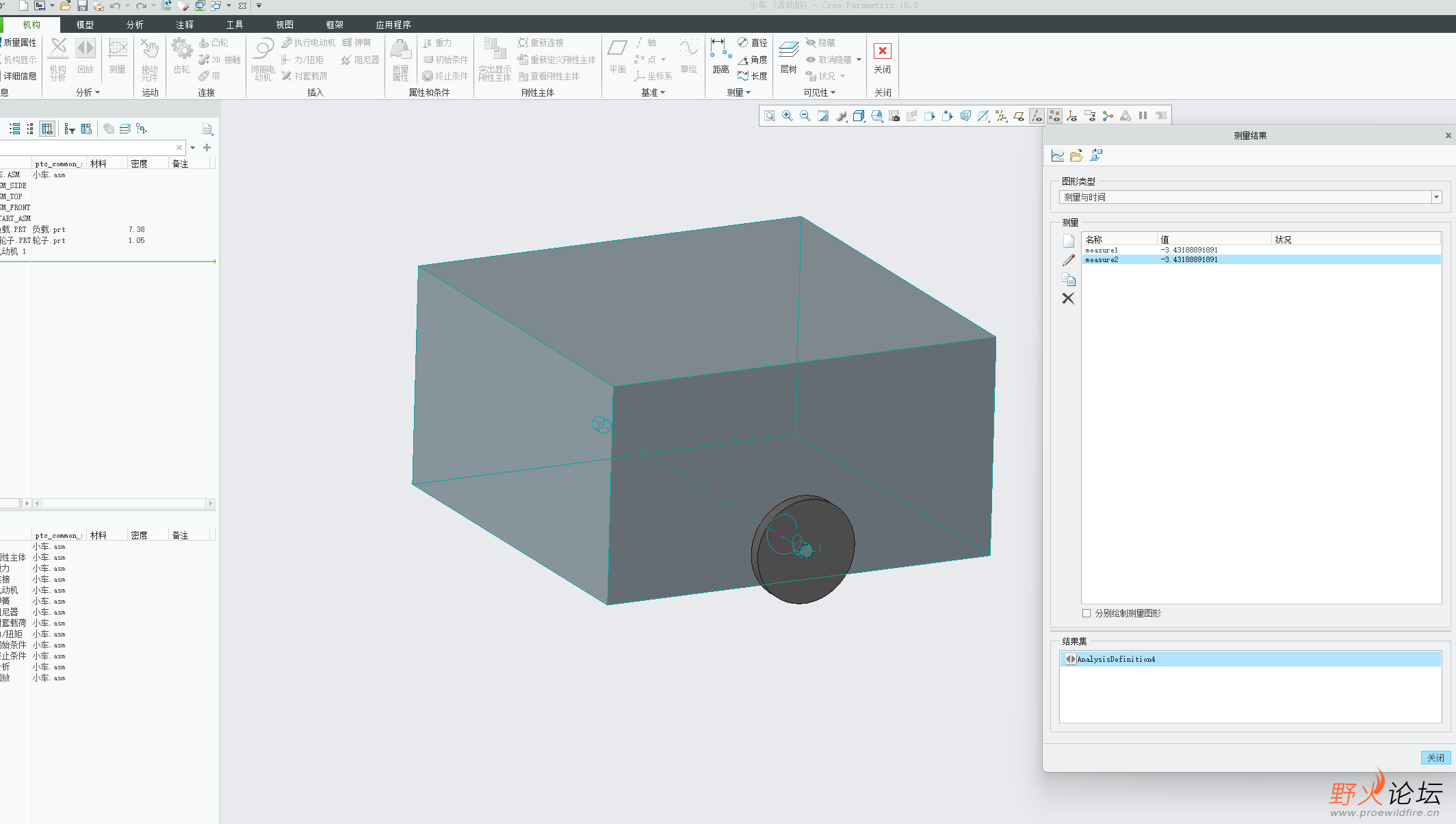1456x824 pixels.
Task: Click the Length measure icon
Action: pos(752,76)
